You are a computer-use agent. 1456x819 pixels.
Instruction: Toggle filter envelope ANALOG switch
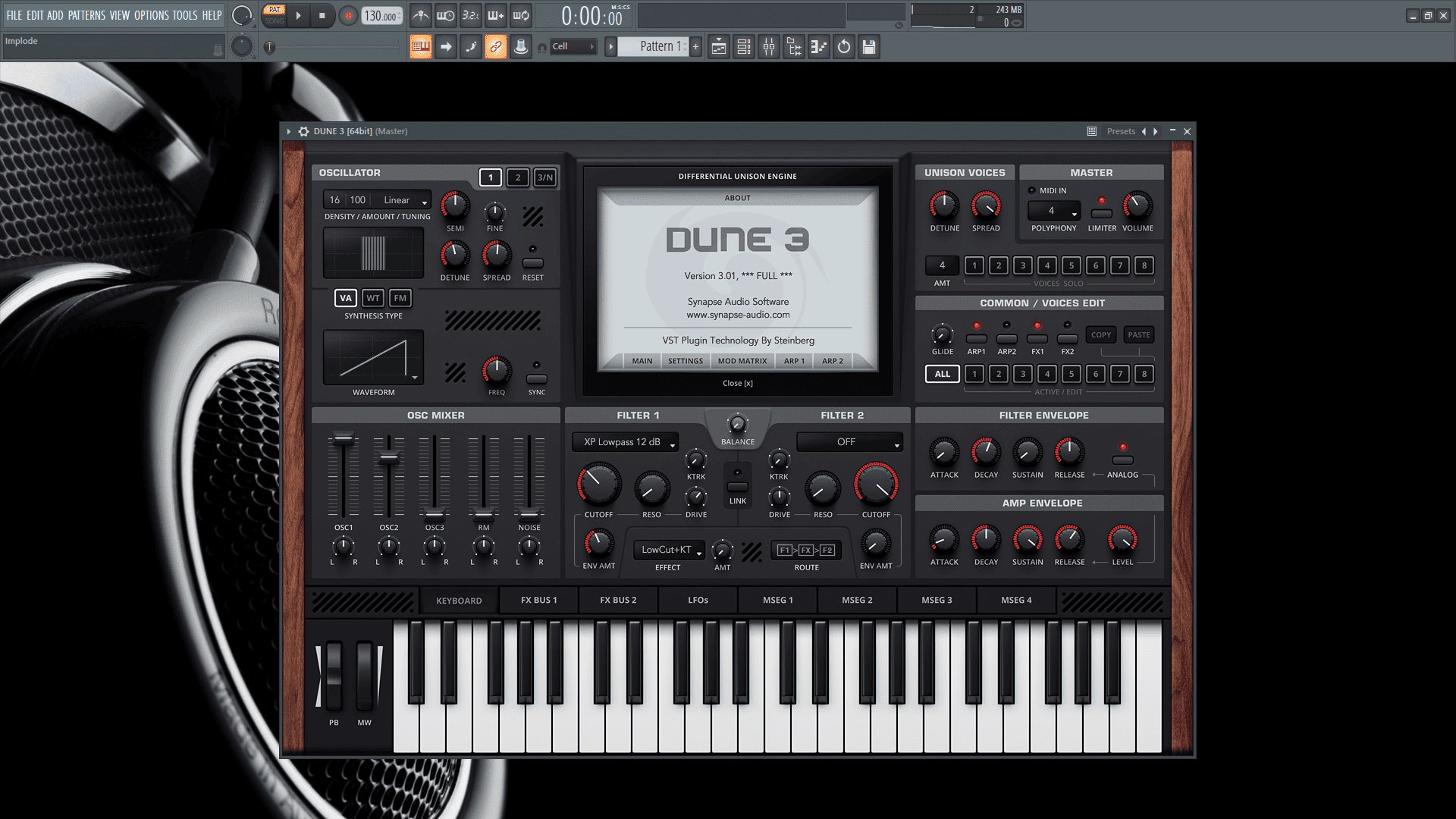1123,460
